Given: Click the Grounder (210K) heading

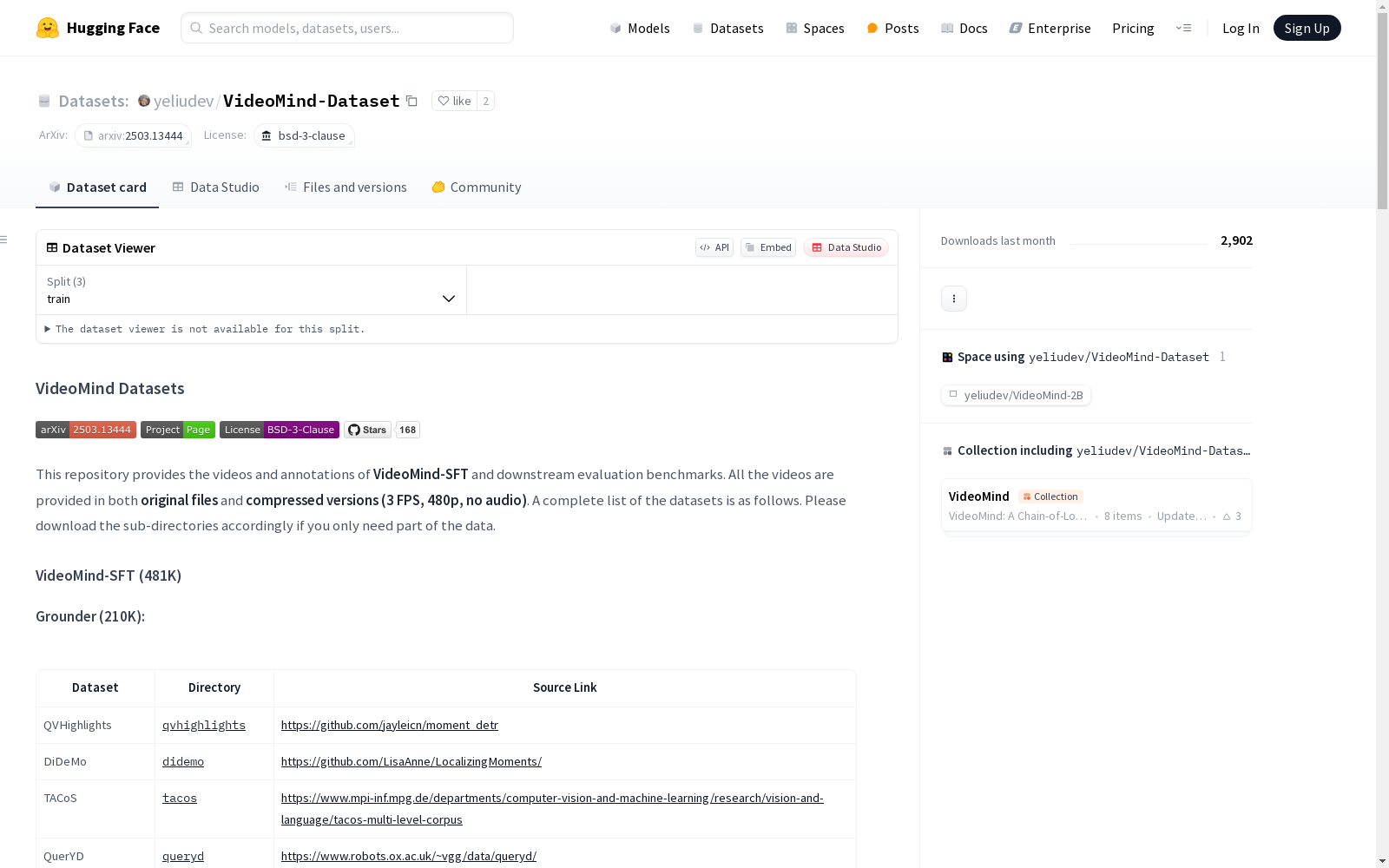Looking at the screenshot, I should (x=90, y=617).
